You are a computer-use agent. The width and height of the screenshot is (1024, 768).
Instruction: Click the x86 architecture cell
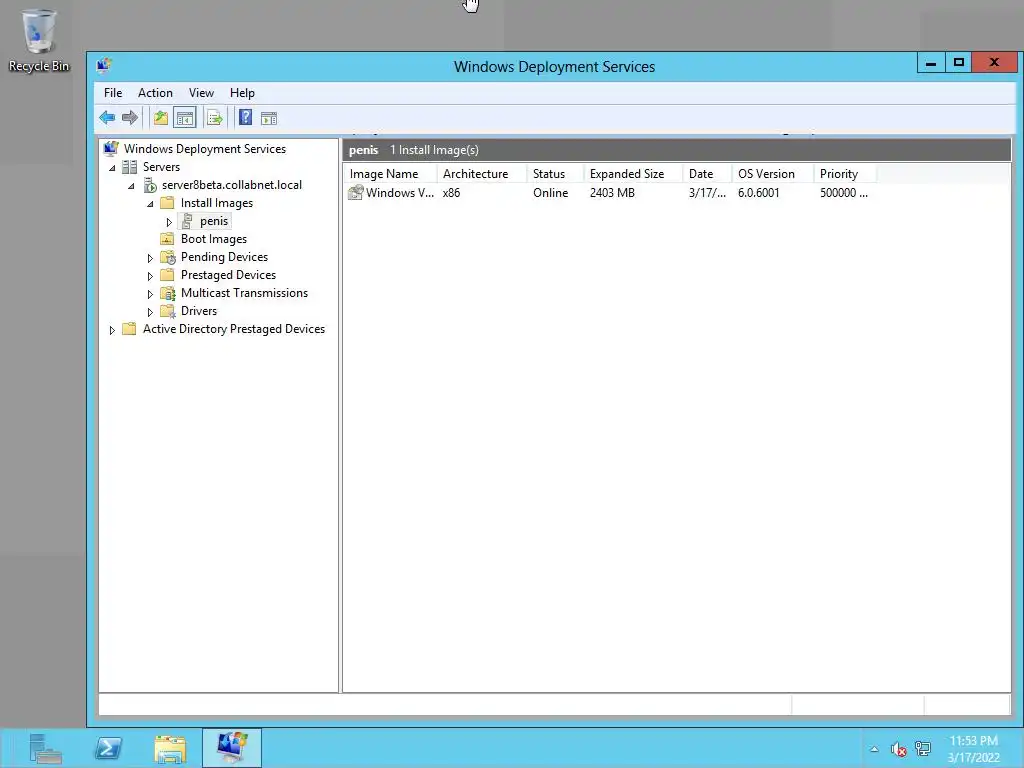[x=451, y=193]
